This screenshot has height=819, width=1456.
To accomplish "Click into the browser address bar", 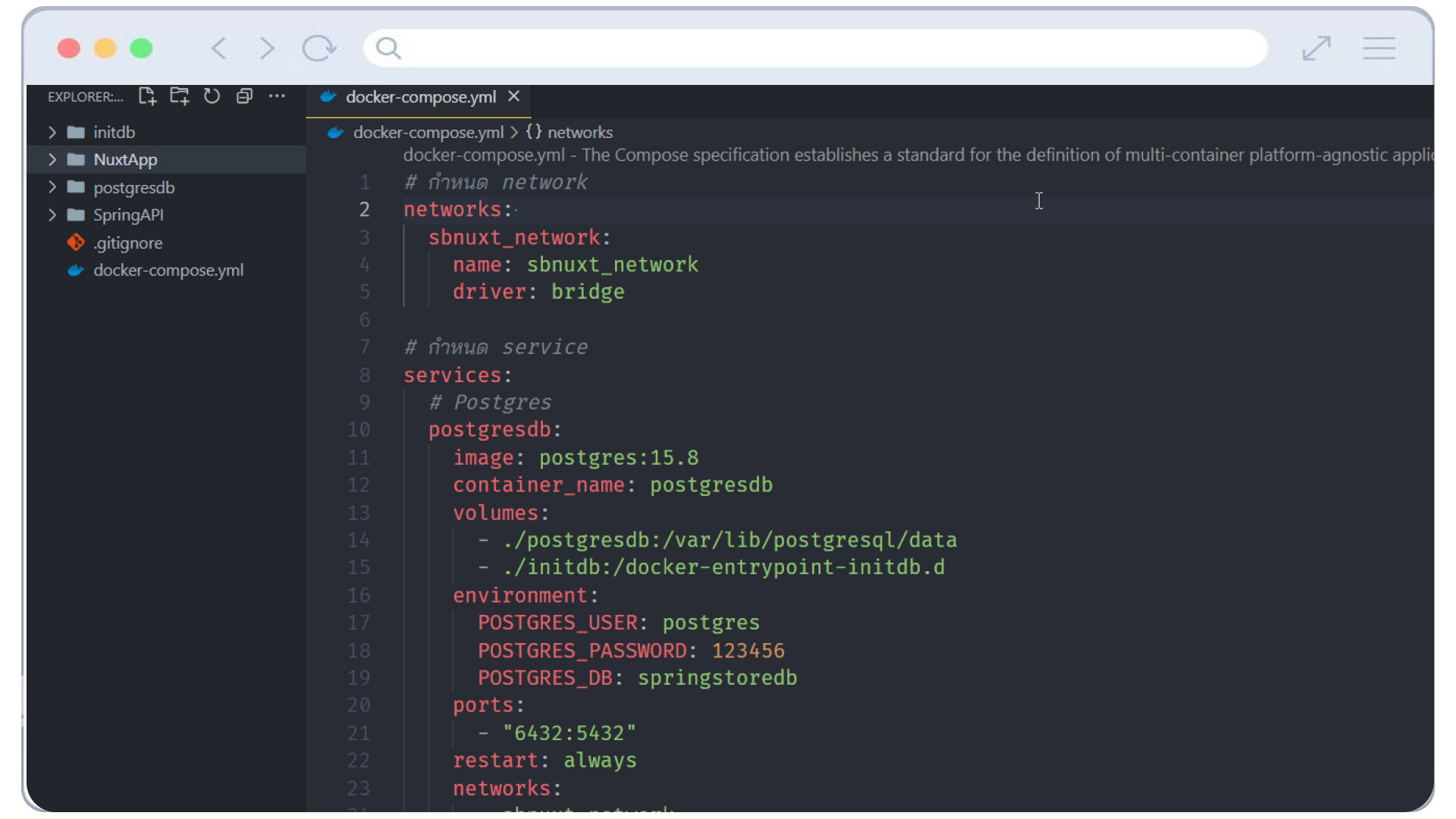I will point(815,49).
